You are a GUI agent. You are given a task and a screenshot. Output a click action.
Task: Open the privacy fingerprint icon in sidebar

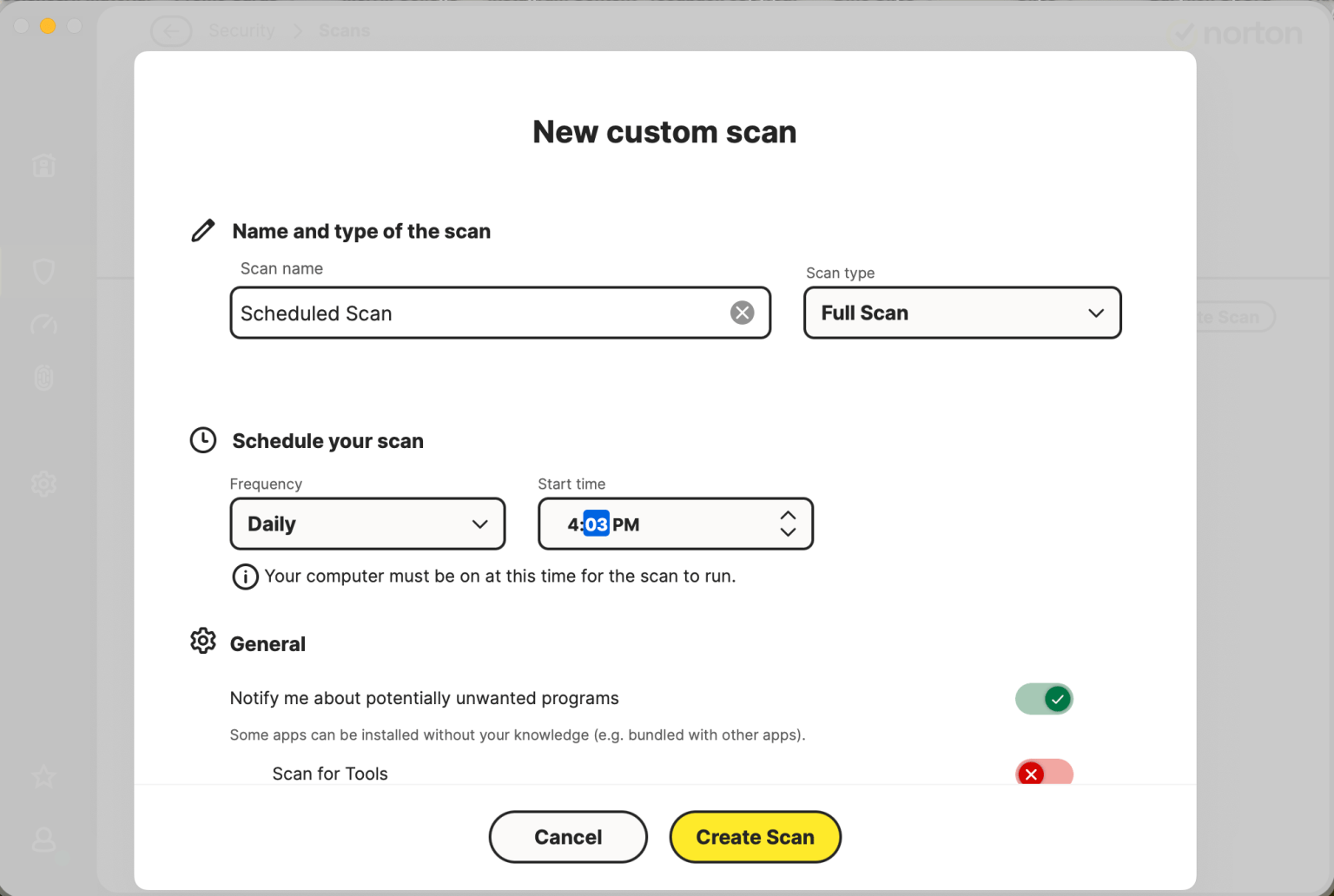pos(43,378)
